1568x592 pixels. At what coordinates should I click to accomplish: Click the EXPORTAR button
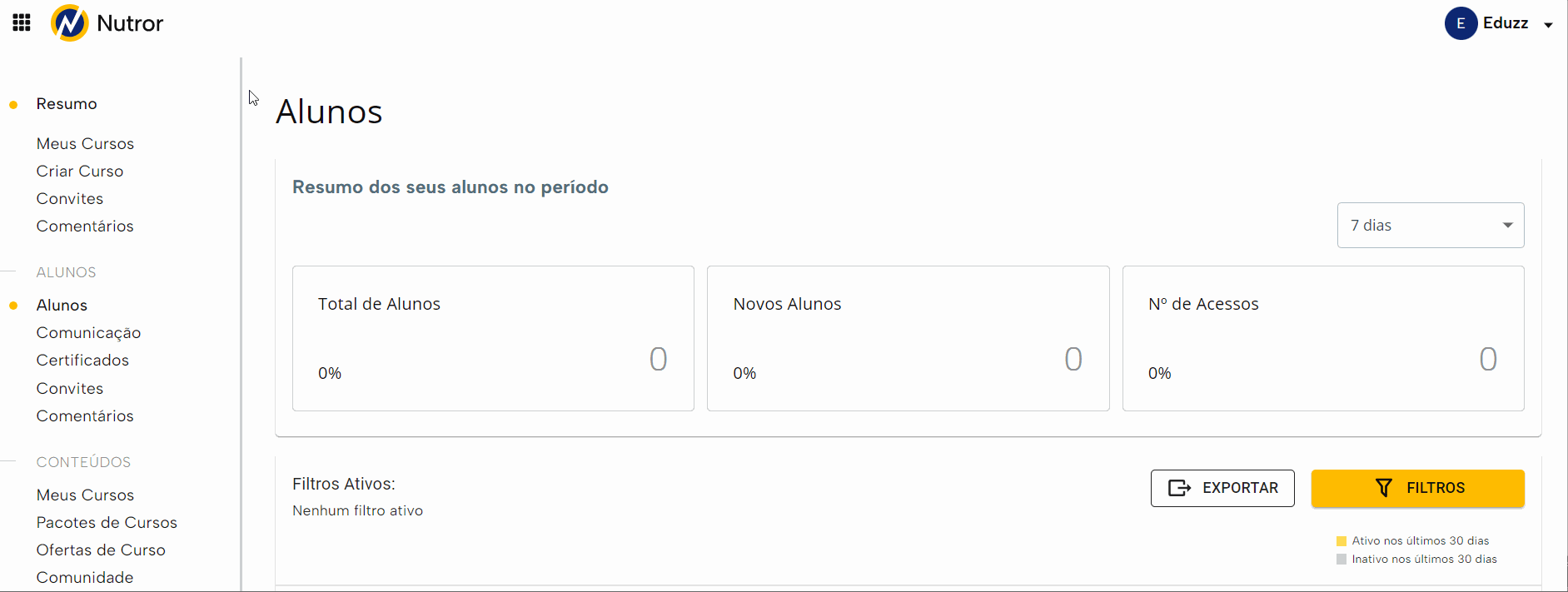(1222, 488)
